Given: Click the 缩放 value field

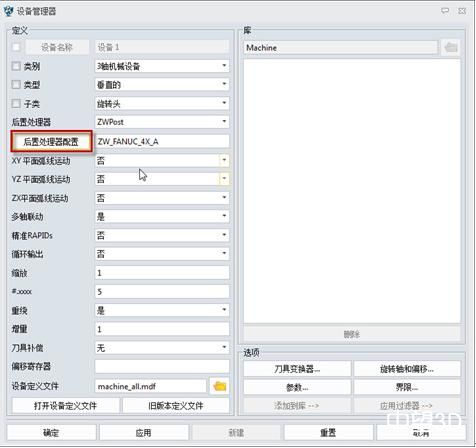Looking at the screenshot, I should [x=162, y=273].
